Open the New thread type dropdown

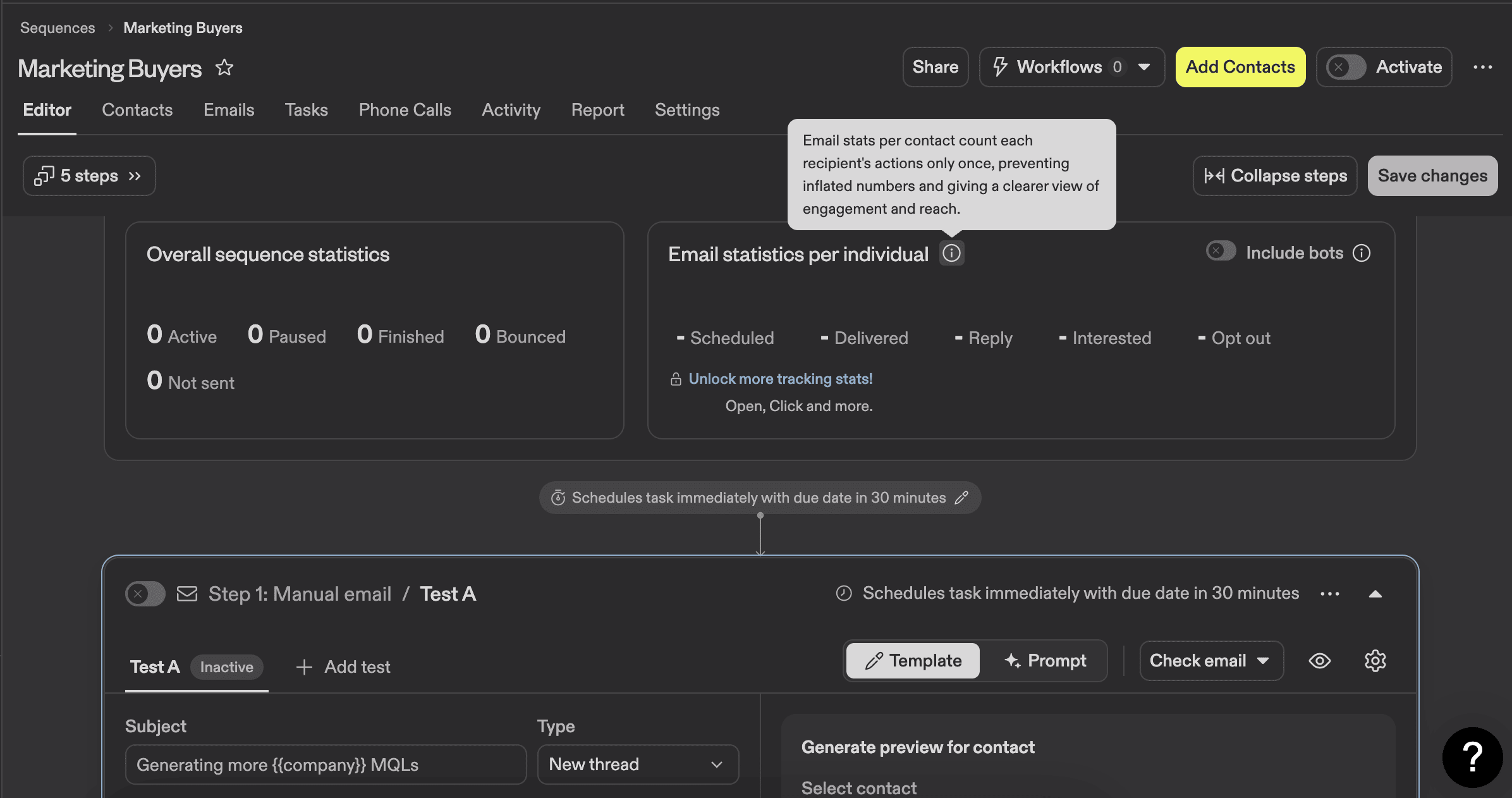click(637, 764)
